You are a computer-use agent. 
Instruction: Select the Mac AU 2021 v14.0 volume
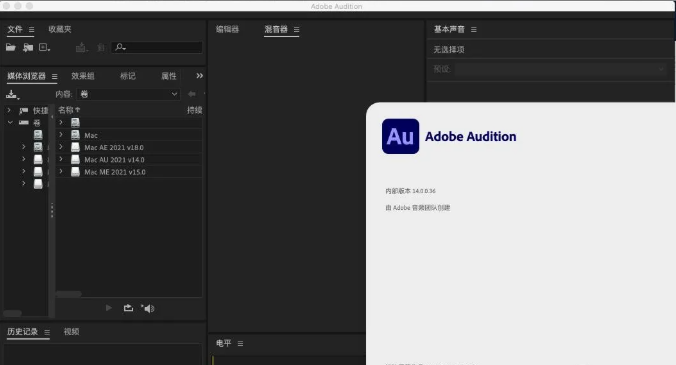pyautogui.click(x=114, y=160)
